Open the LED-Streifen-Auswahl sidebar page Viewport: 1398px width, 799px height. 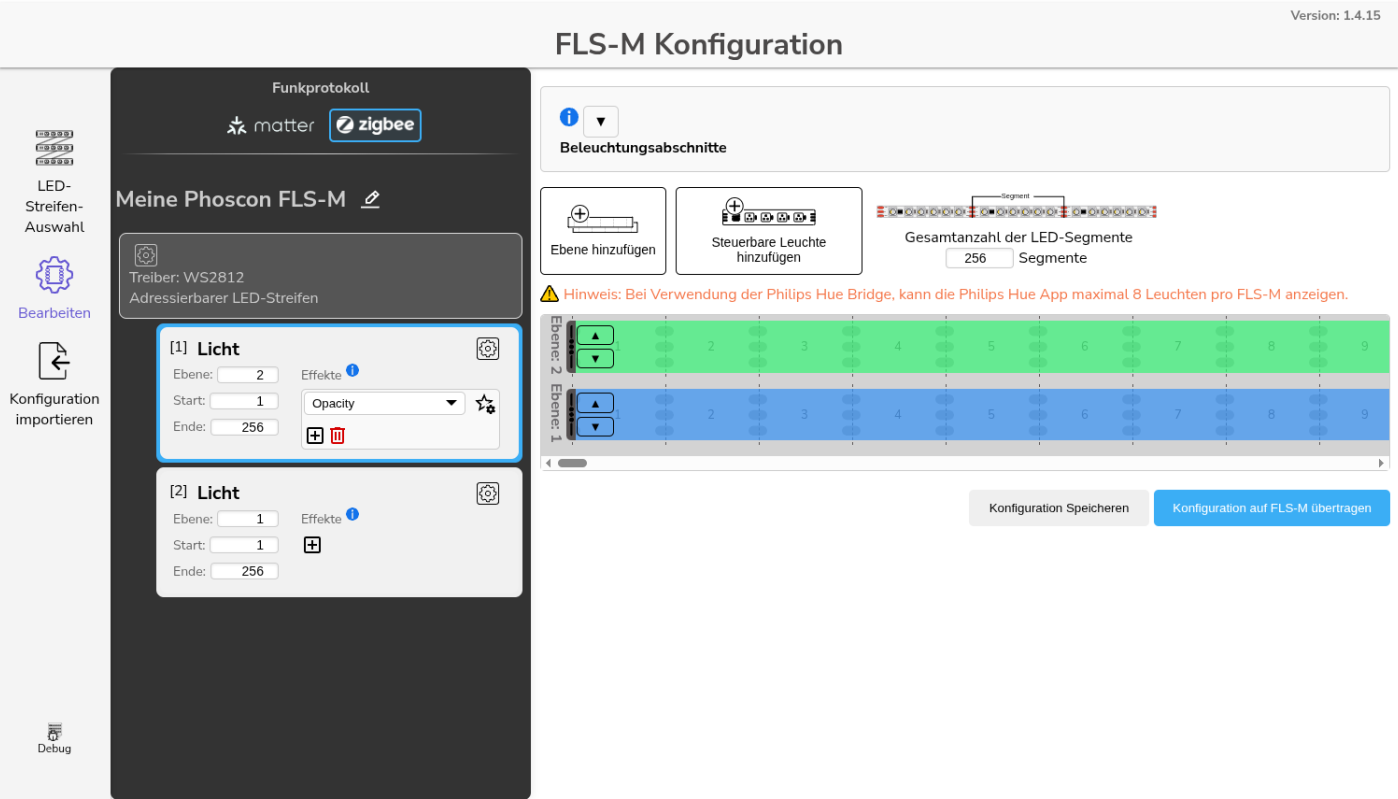click(54, 182)
